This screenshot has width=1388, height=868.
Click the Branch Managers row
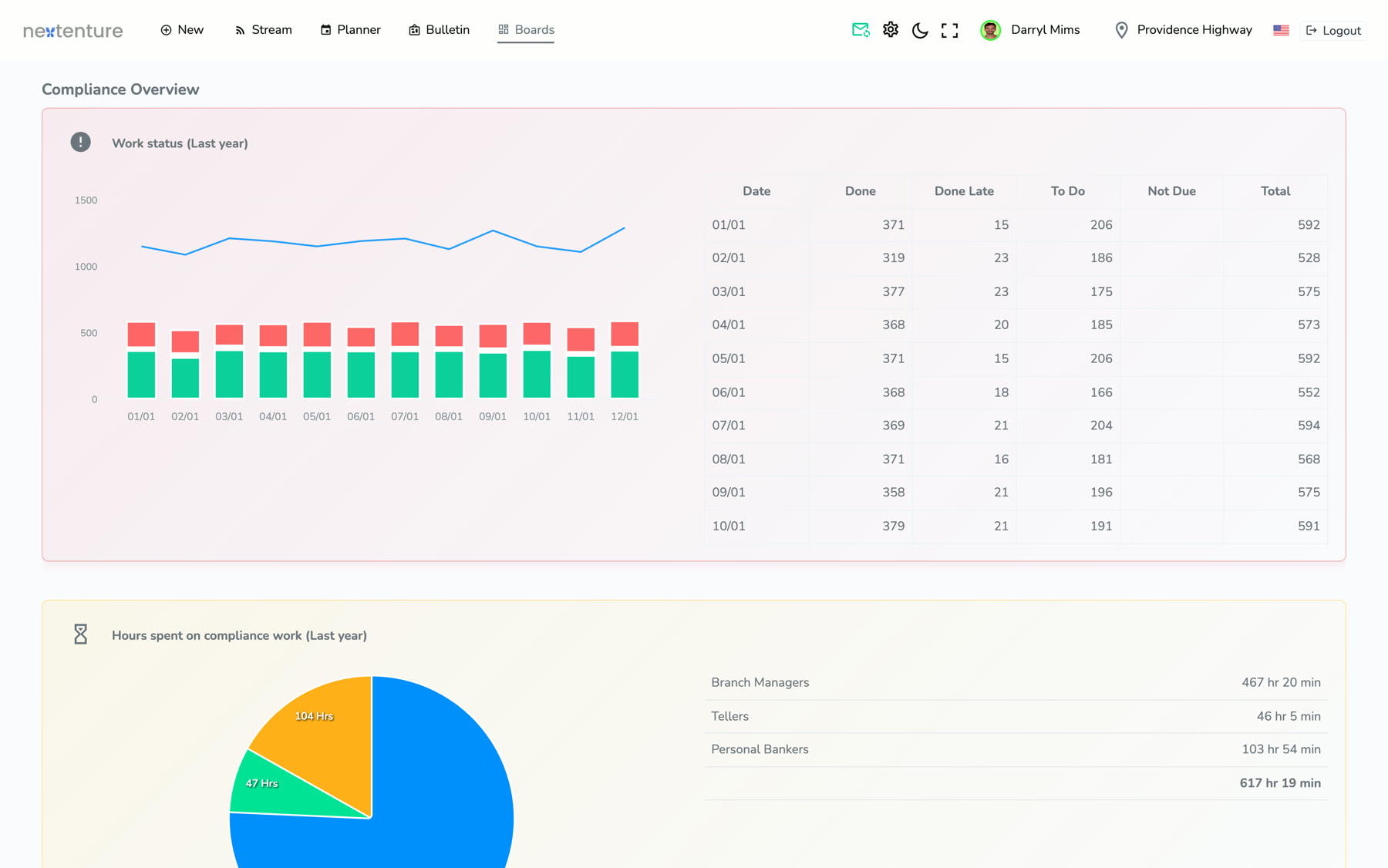pyautogui.click(x=1016, y=683)
